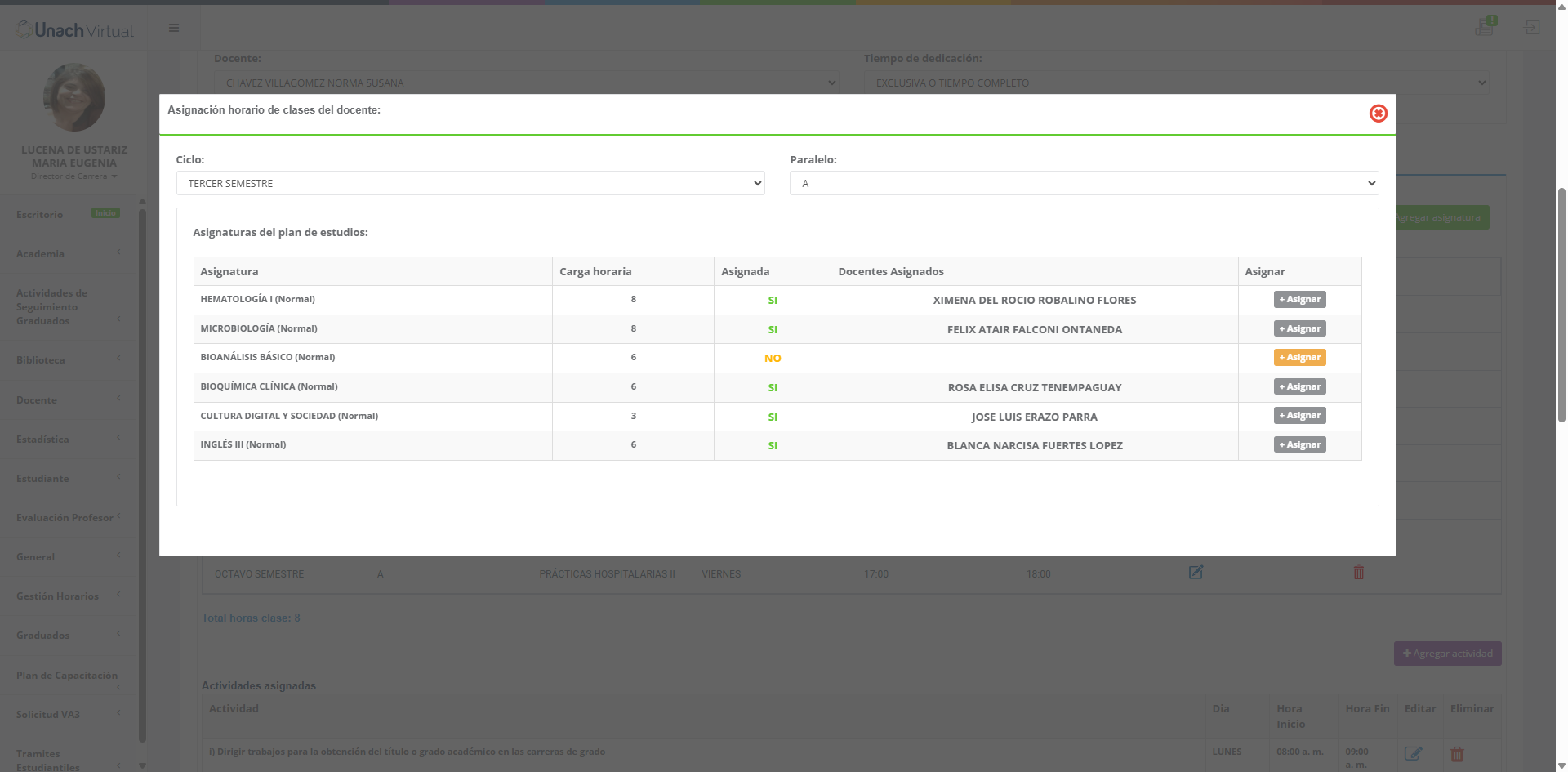Click the Unach Virtual logo
The width and height of the screenshot is (1568, 772).
[x=75, y=30]
